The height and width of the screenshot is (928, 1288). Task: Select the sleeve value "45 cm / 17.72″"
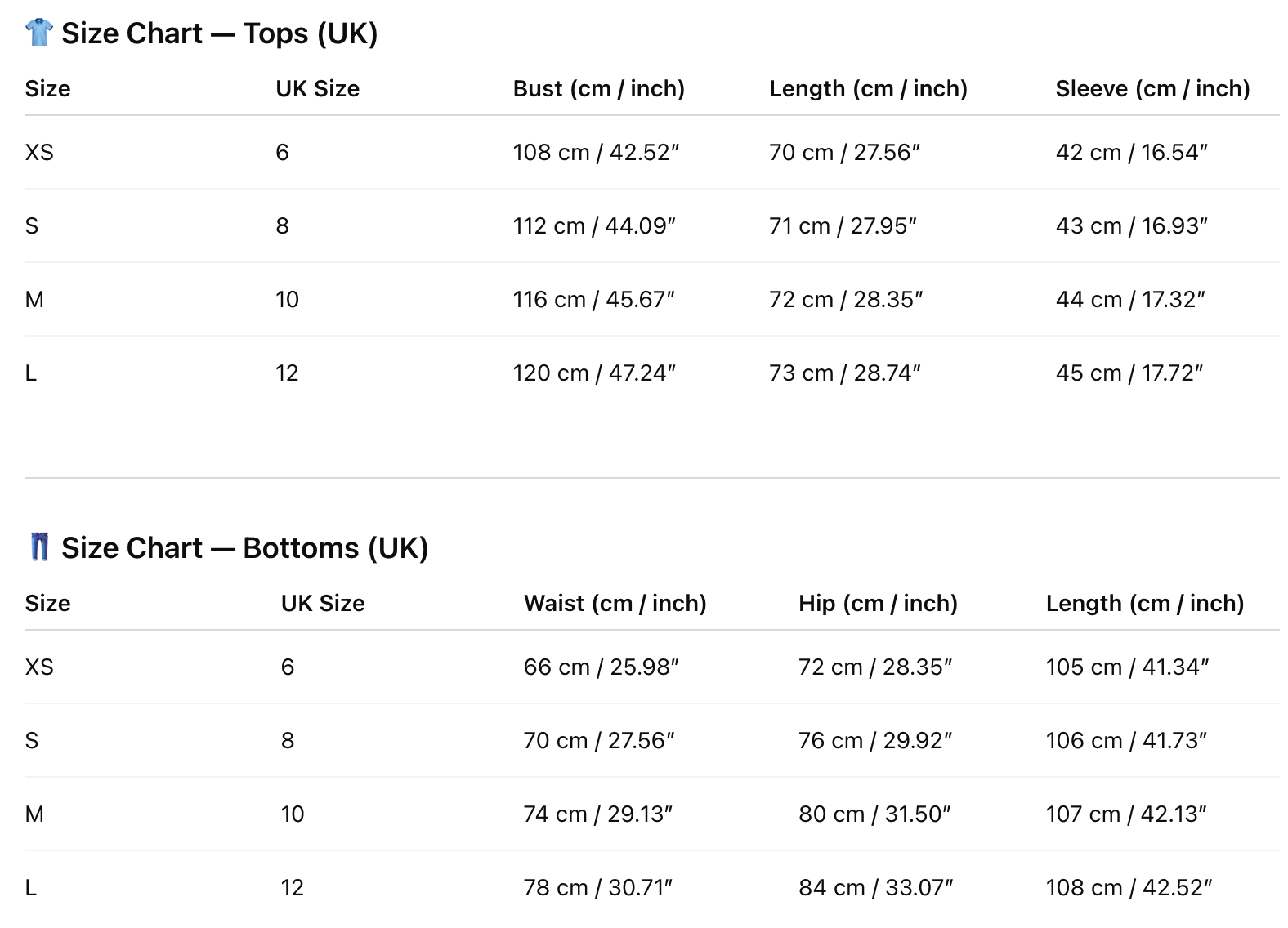(1129, 373)
